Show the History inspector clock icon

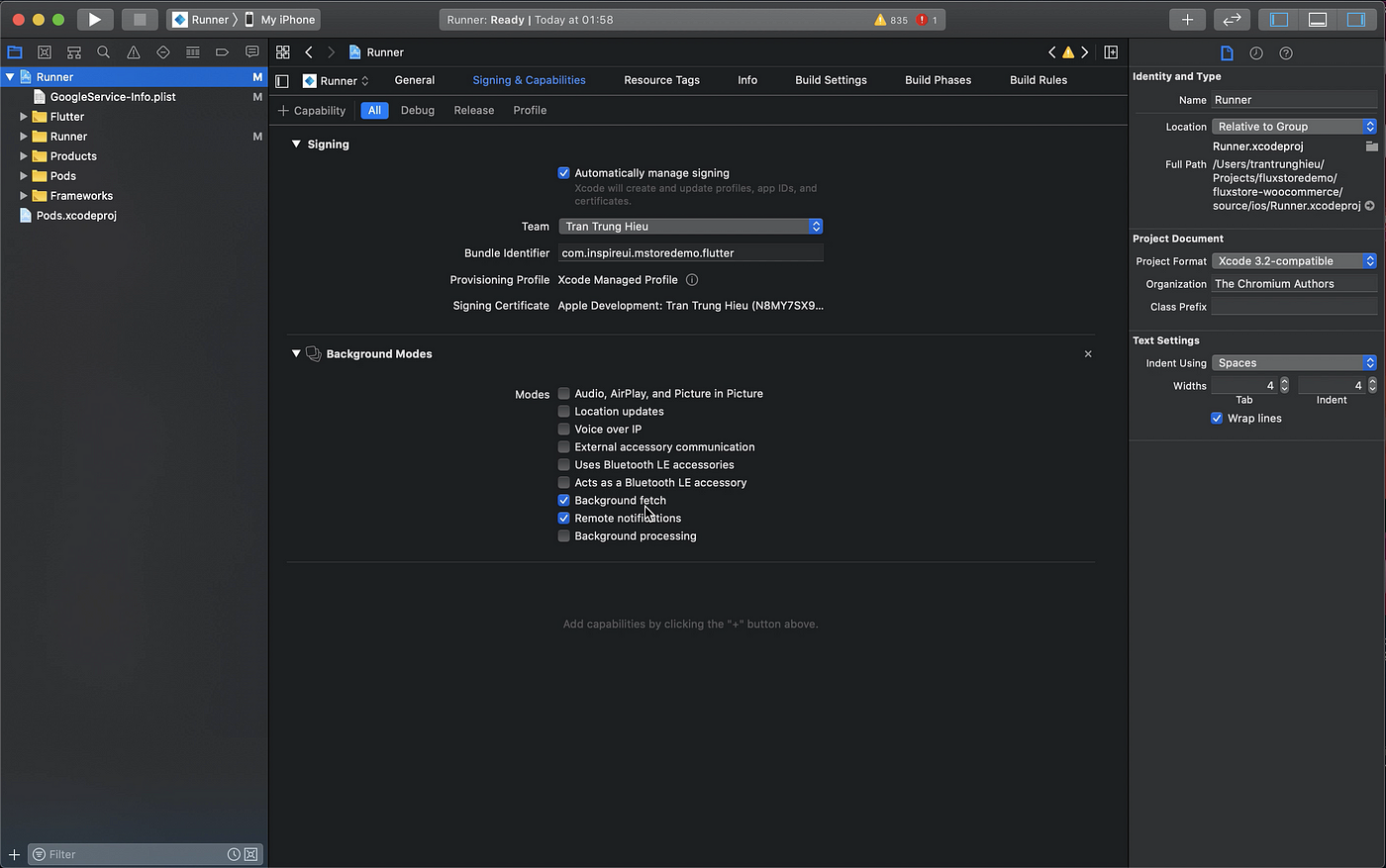(1256, 53)
